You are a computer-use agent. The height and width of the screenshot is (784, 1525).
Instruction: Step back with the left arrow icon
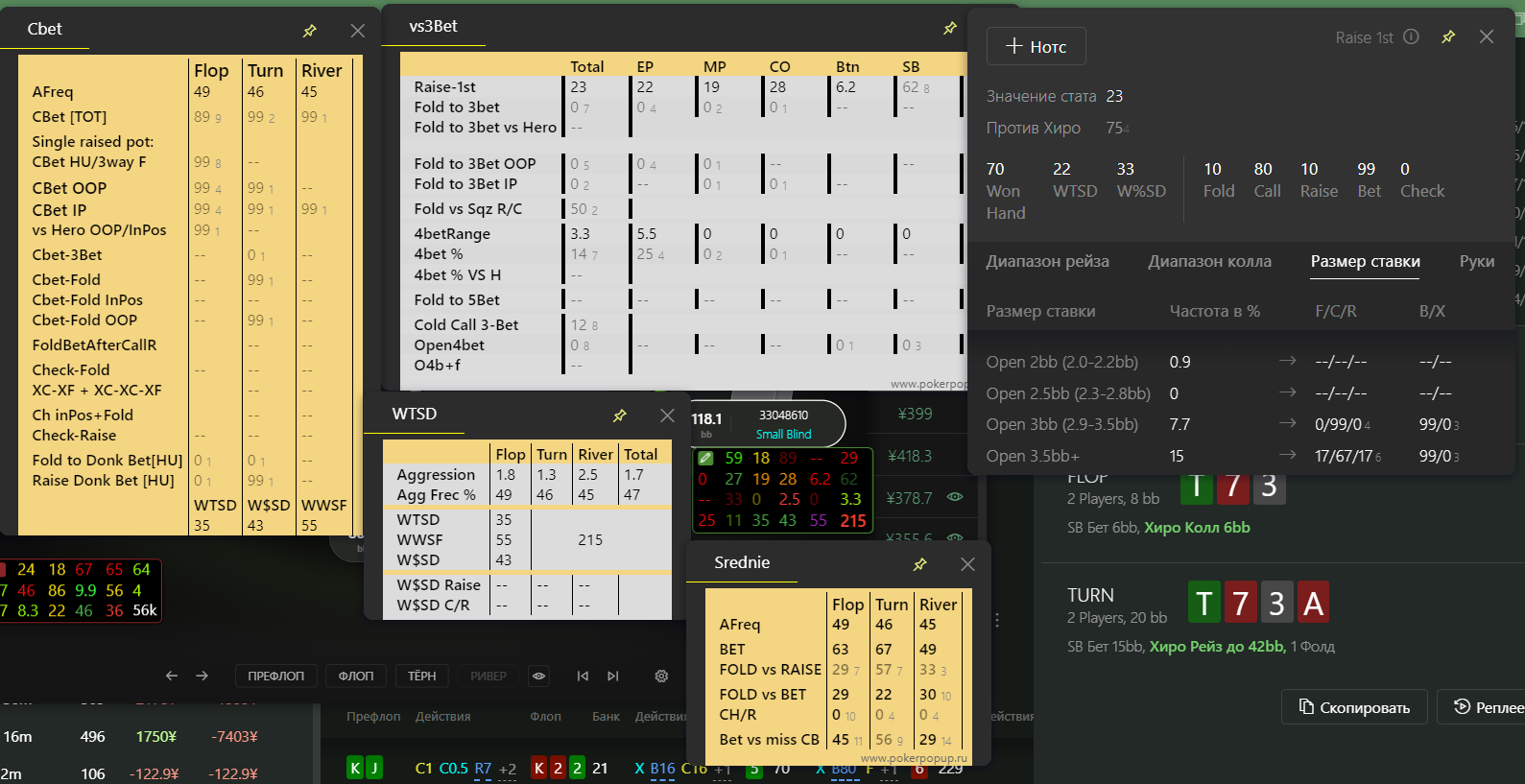tap(172, 676)
